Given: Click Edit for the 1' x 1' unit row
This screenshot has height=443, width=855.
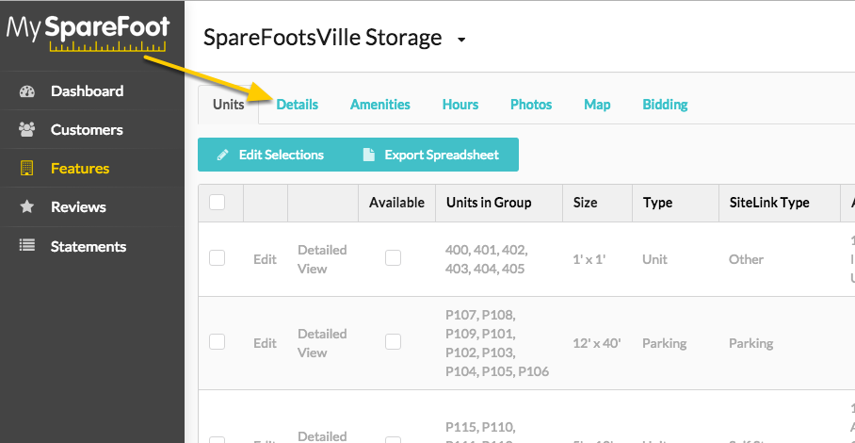Looking at the screenshot, I should (265, 259).
